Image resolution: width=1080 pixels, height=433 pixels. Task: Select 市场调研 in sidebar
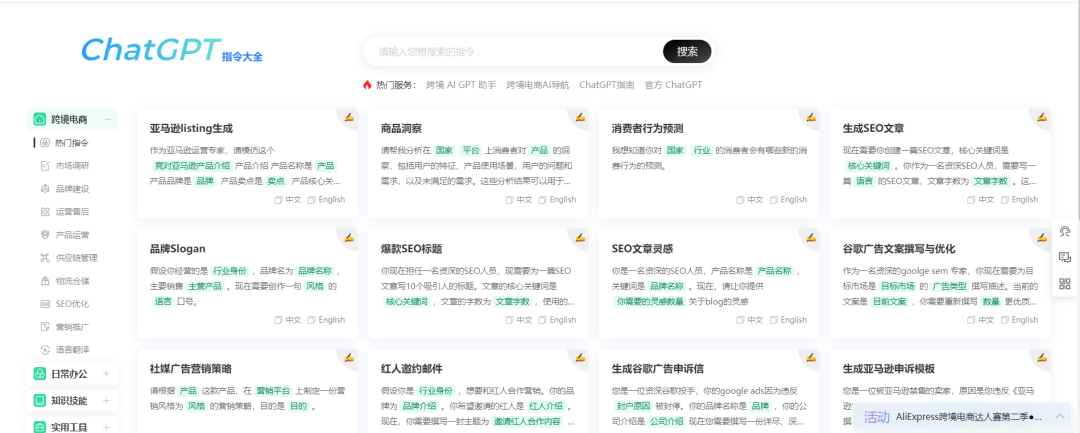72,166
